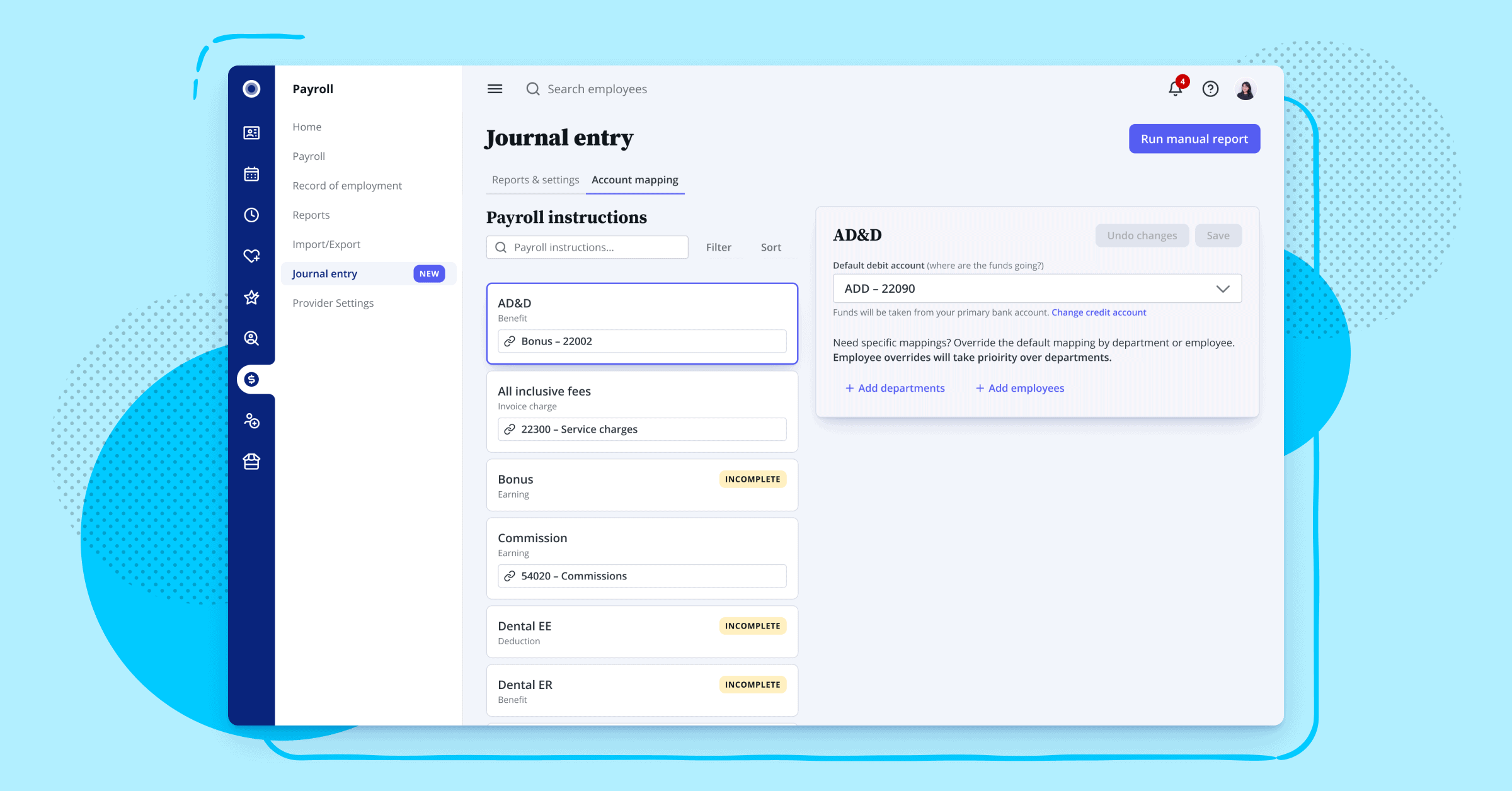Click into the Payroll instructions search field
1512x791 pixels.
tap(588, 247)
